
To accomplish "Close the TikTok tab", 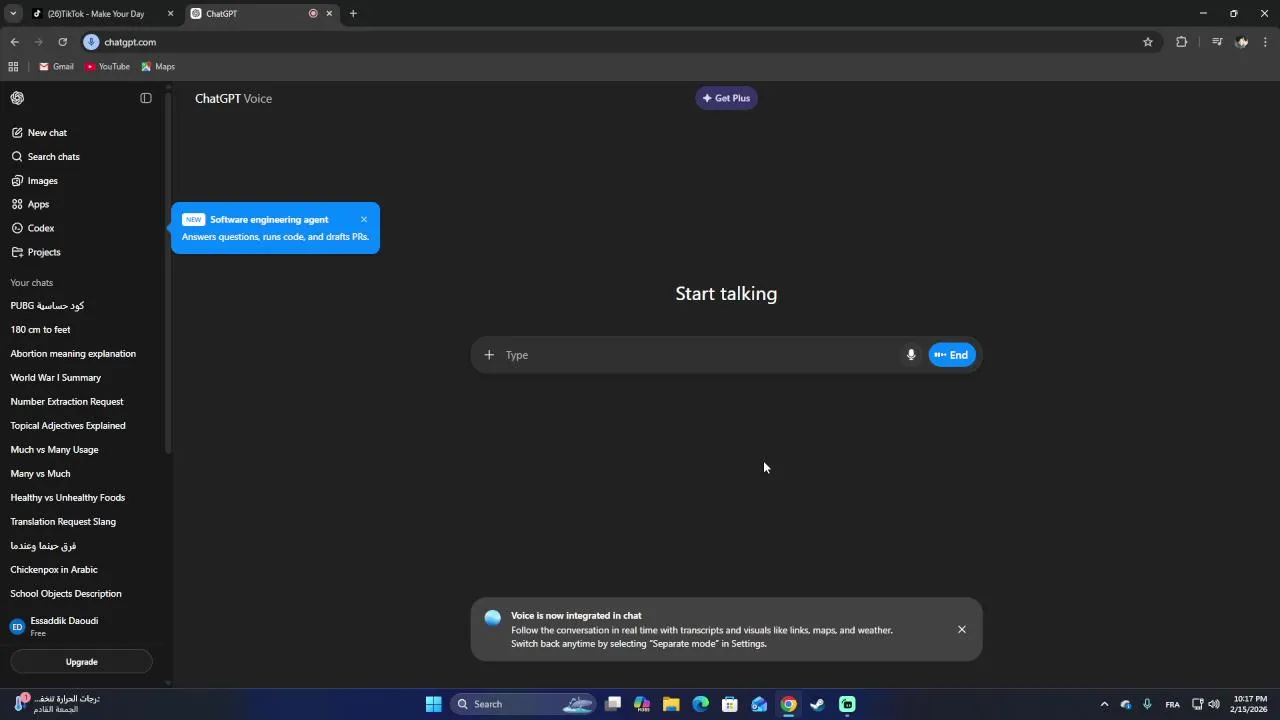I will (170, 14).
